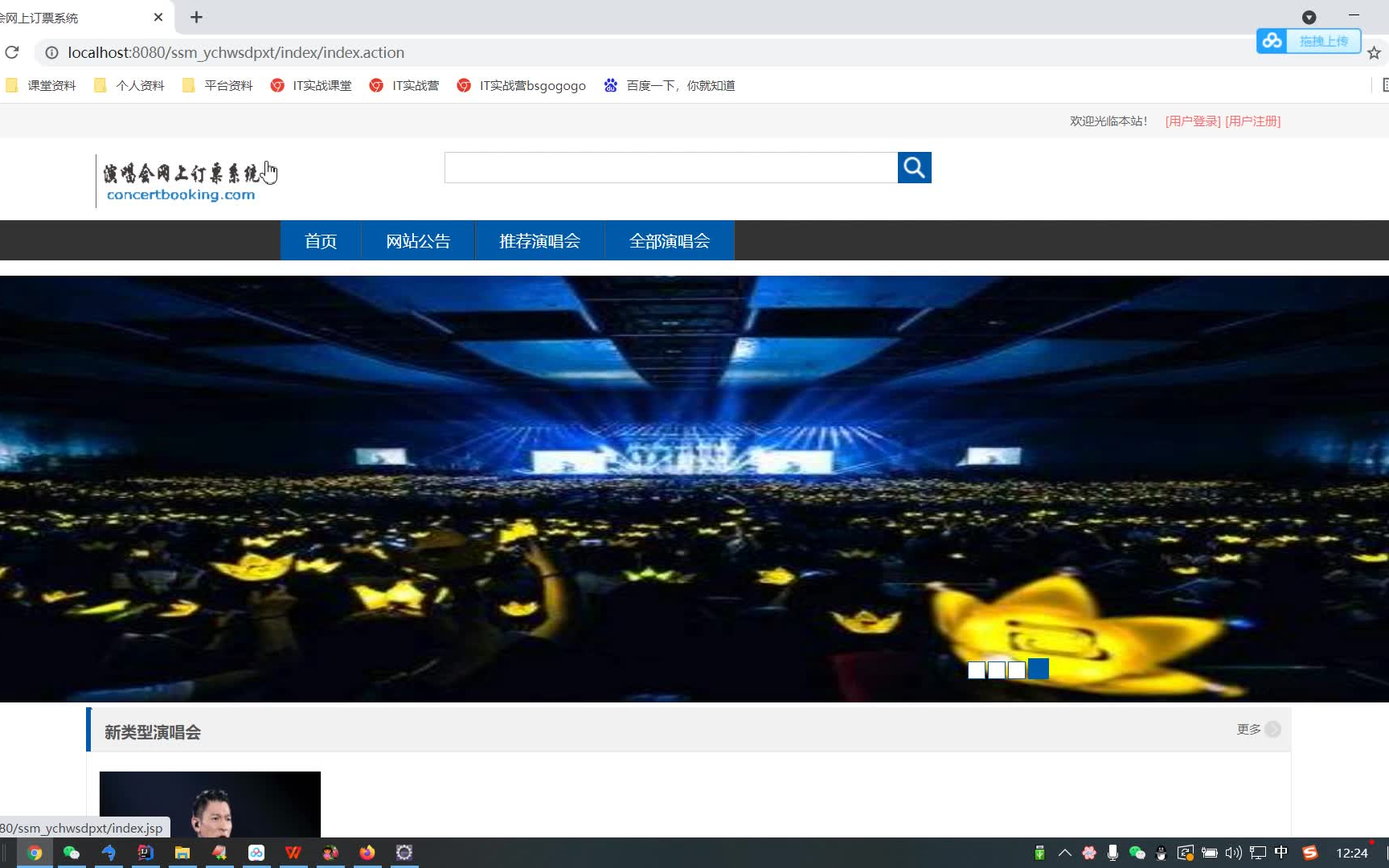Open the 个人资料 bookmarks folder
The height and width of the screenshot is (868, 1389).
click(128, 85)
